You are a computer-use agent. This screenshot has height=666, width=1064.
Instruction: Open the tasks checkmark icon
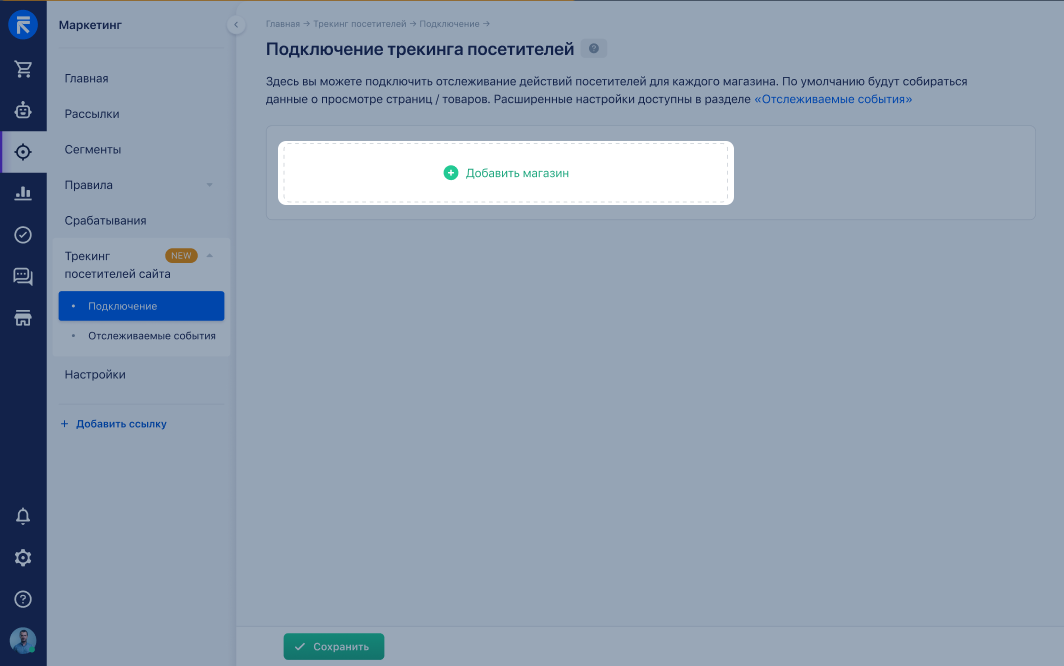click(23, 235)
